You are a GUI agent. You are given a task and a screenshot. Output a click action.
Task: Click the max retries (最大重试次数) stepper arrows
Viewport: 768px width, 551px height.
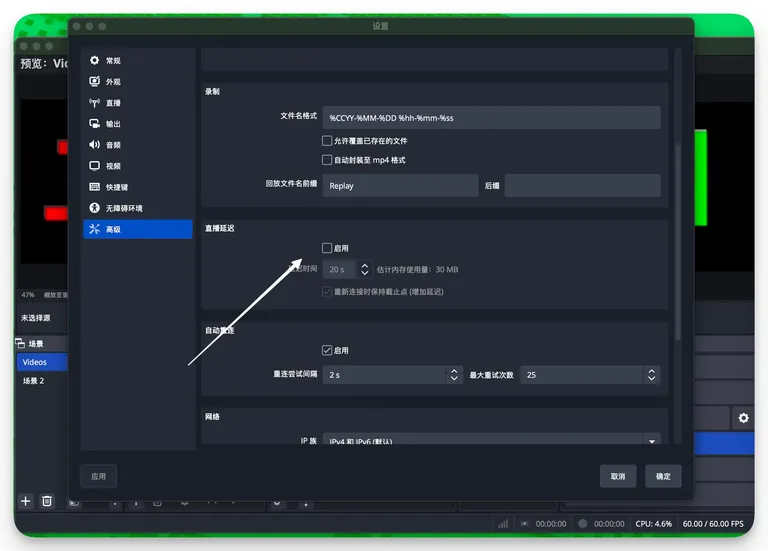[652, 375]
